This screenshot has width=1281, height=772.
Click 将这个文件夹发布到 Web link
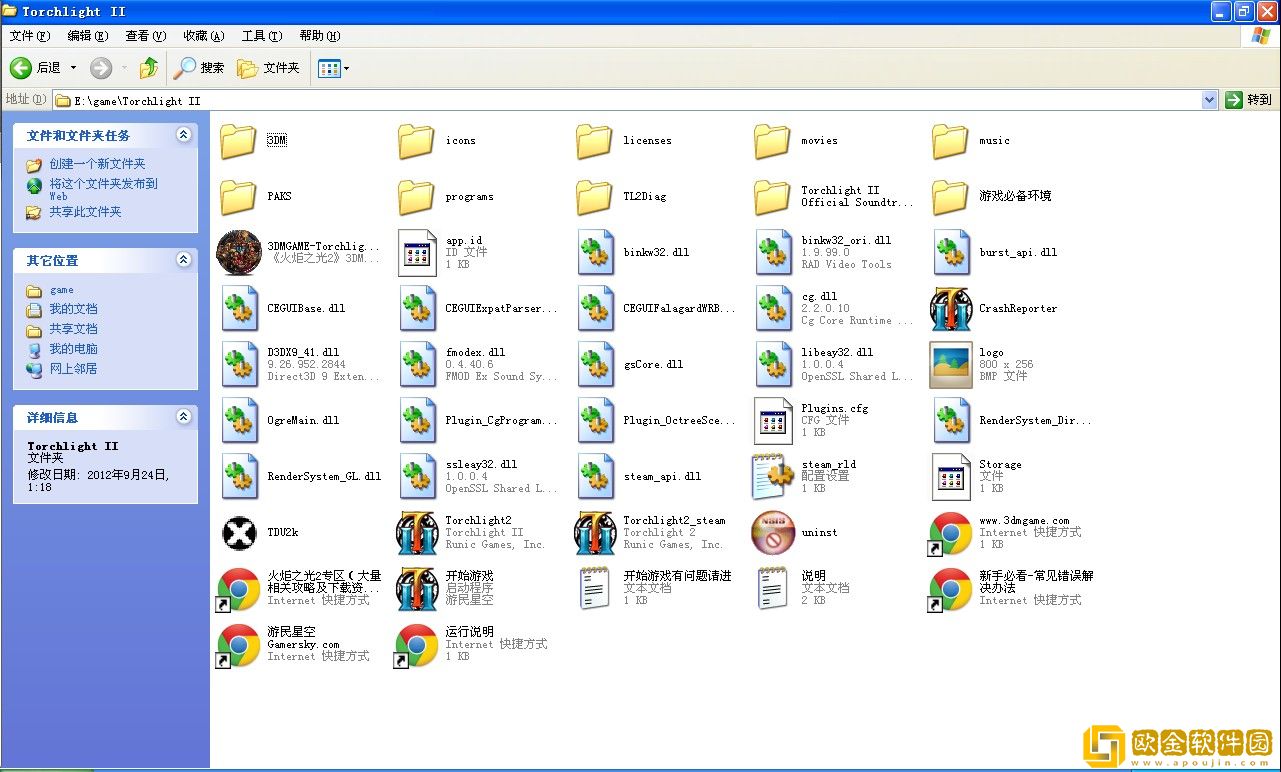pos(103,189)
